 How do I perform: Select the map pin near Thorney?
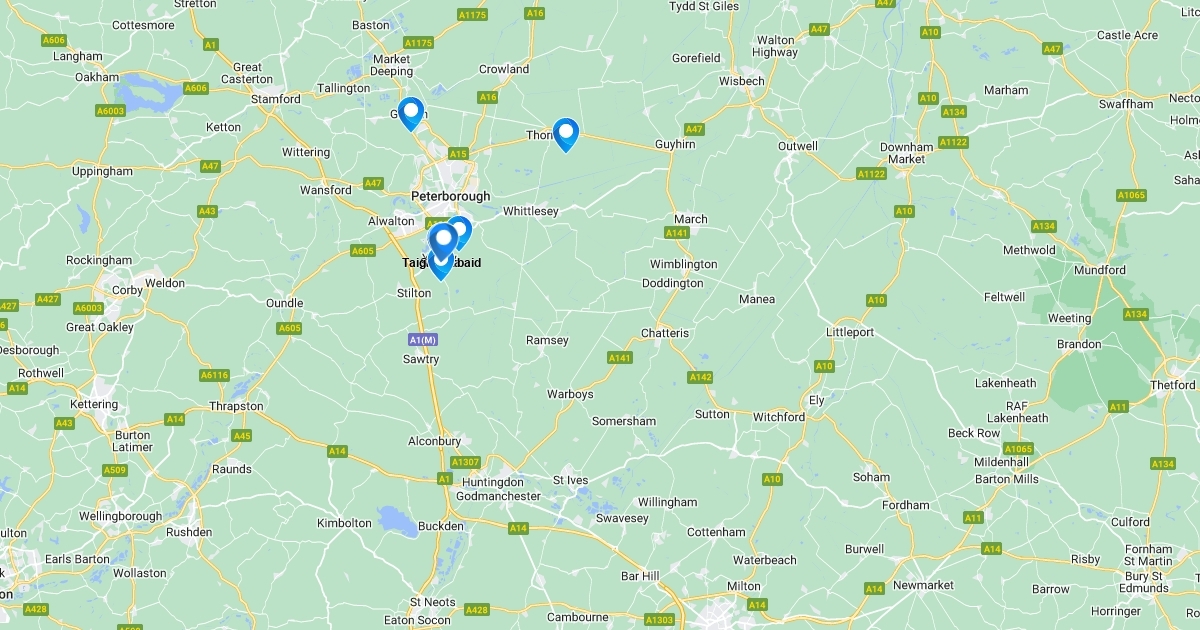566,134
